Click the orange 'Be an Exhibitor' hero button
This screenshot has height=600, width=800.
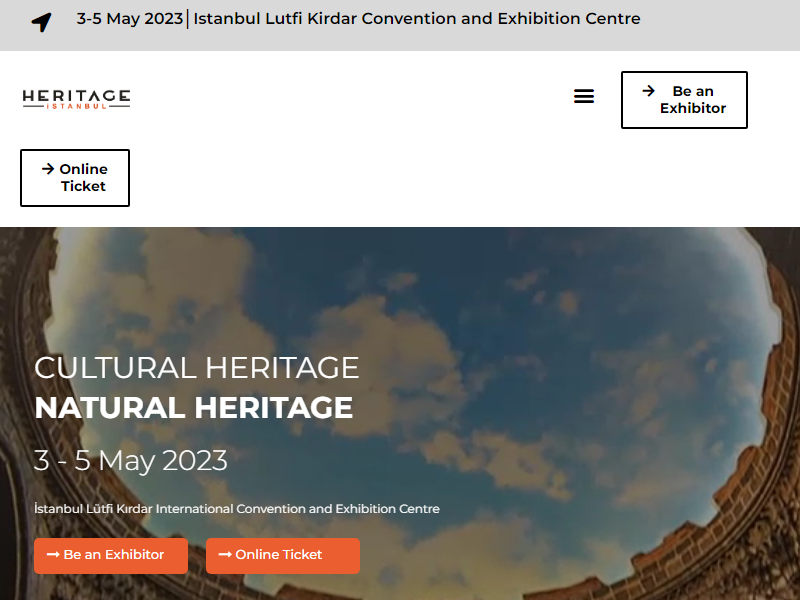(111, 555)
